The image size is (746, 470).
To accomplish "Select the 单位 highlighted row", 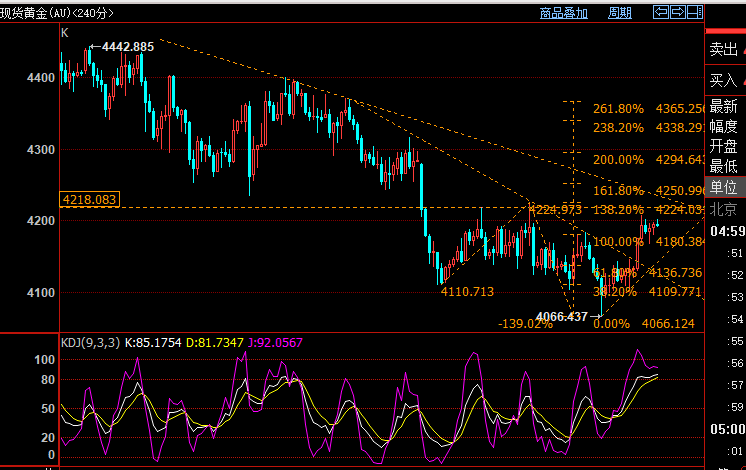I will coord(726,187).
